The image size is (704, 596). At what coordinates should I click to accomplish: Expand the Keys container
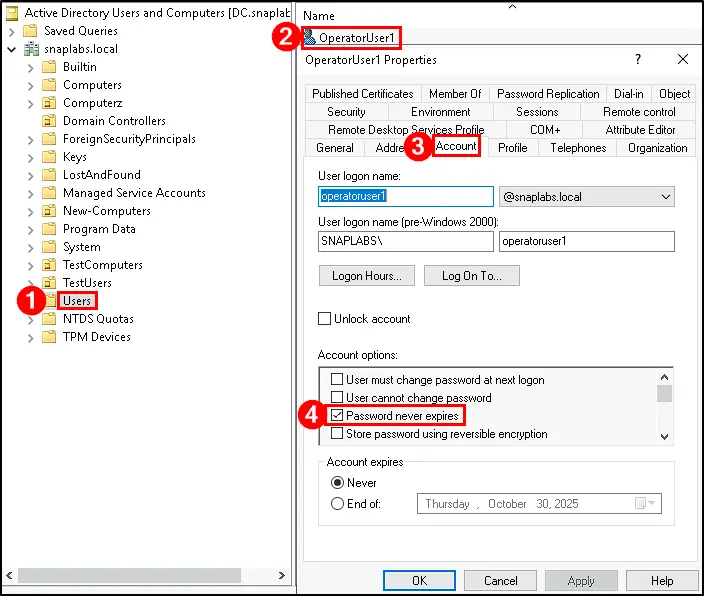coord(31,158)
